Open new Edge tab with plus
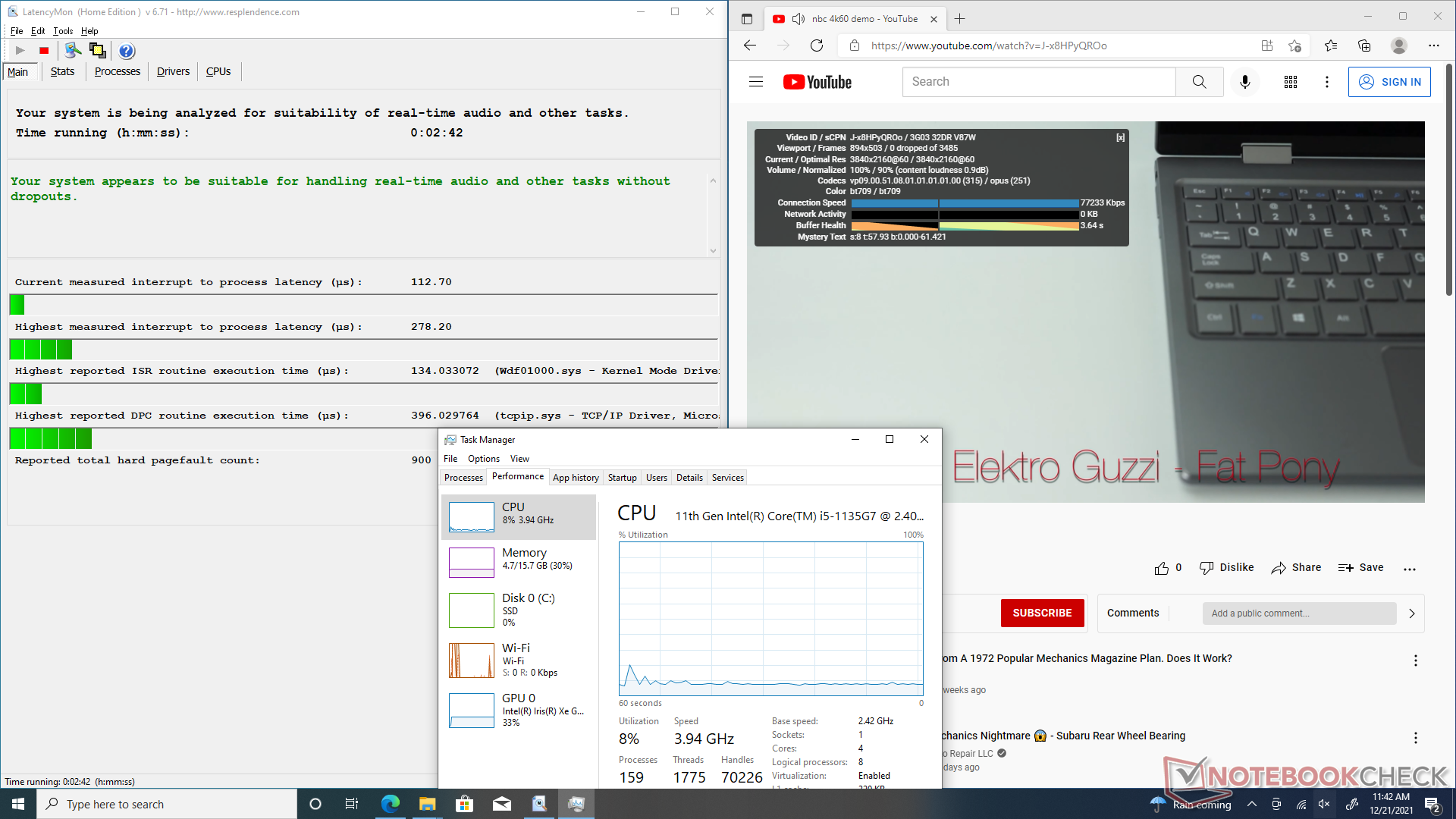The height and width of the screenshot is (819, 1456). click(x=959, y=19)
